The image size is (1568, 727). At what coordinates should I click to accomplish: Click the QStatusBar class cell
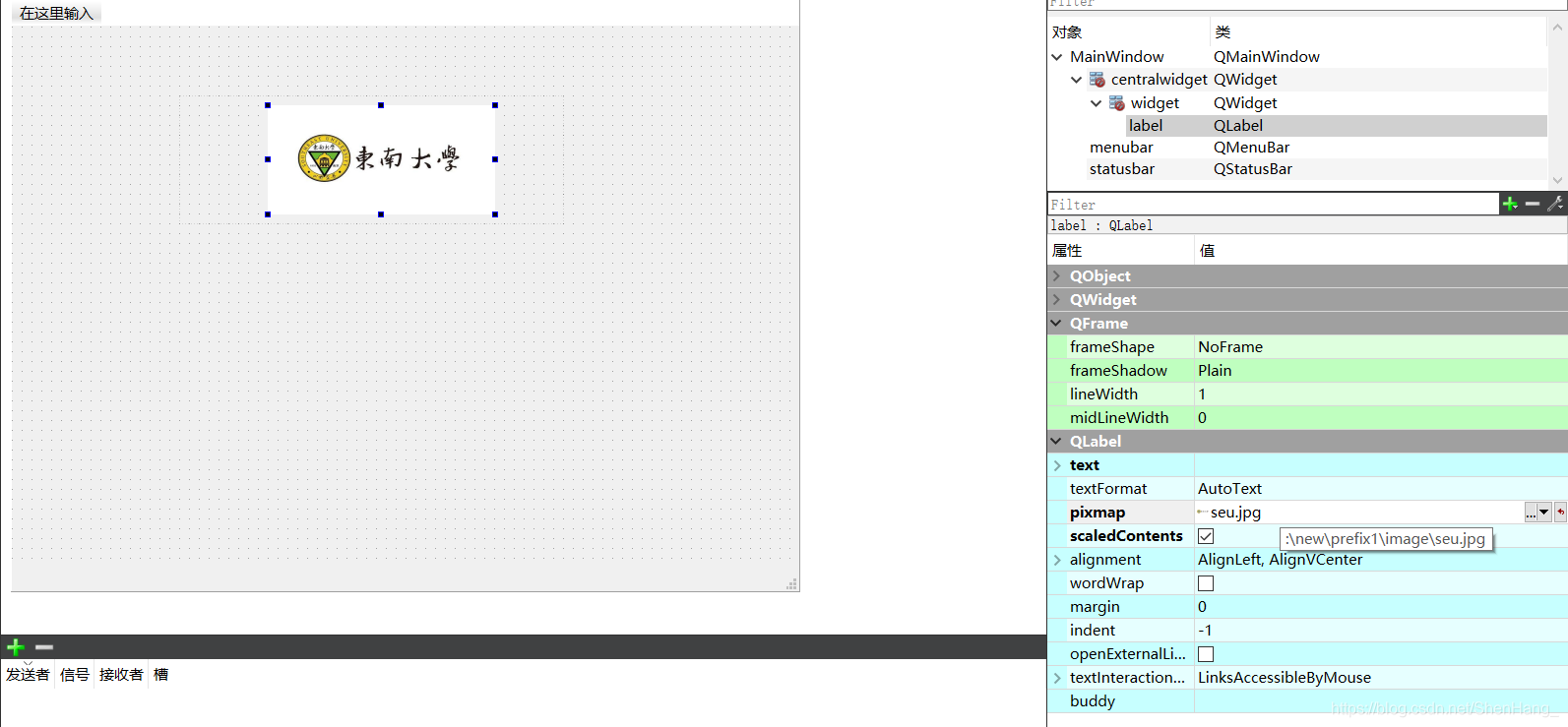1253,169
